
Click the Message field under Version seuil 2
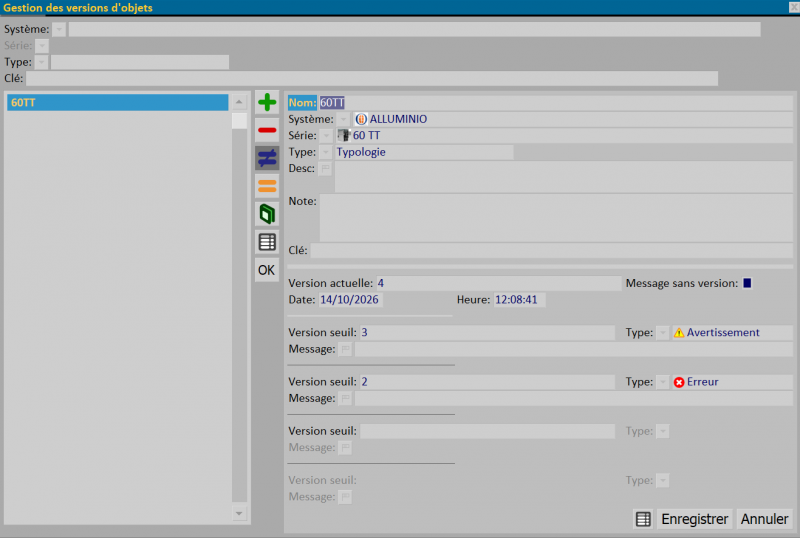click(573, 398)
